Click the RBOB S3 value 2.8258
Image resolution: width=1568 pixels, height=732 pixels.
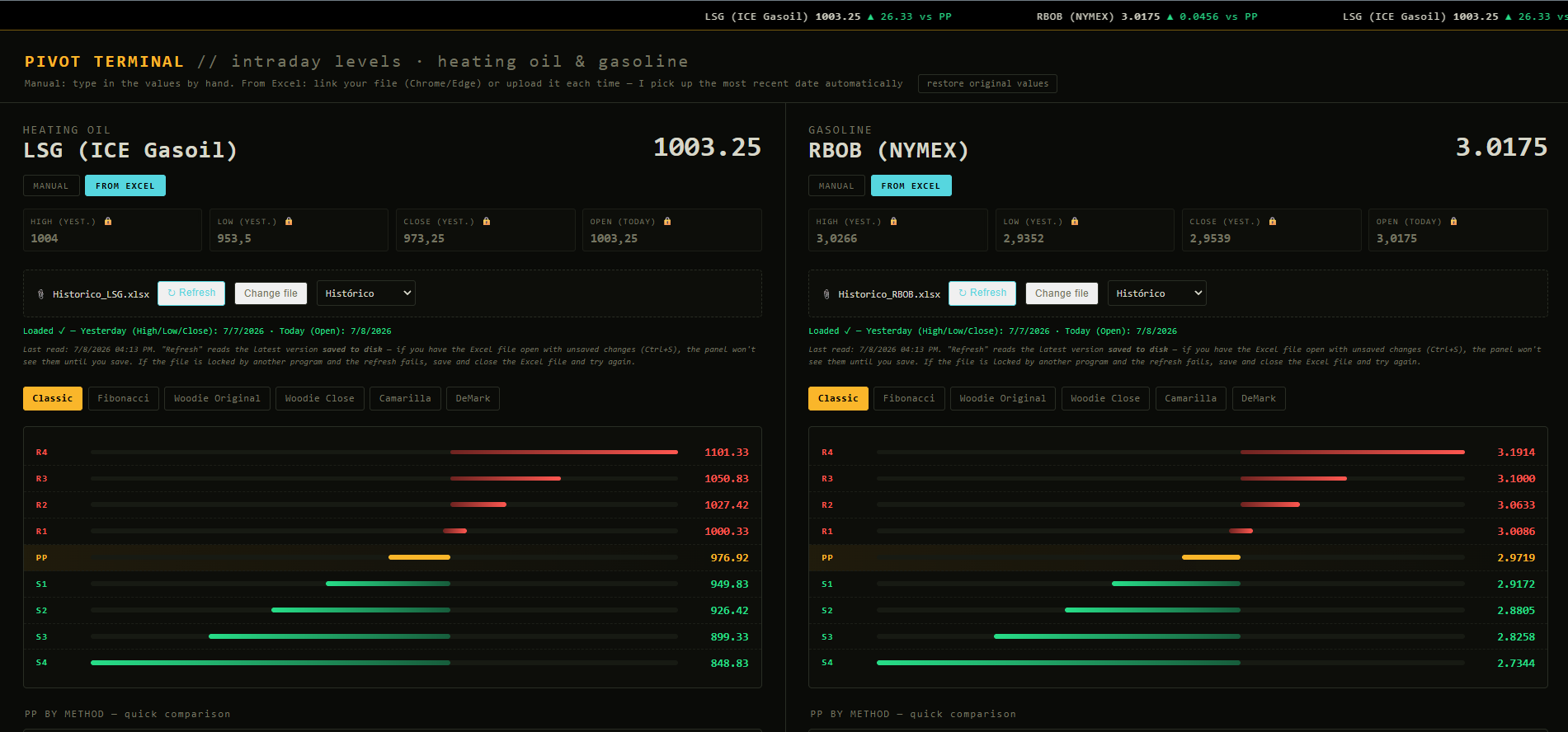[x=1516, y=637]
